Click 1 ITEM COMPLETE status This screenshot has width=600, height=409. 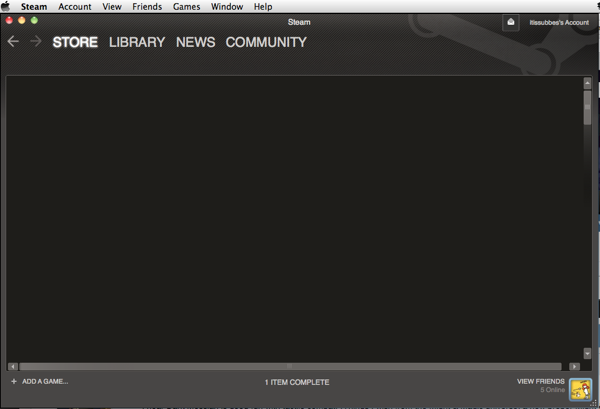click(x=297, y=382)
